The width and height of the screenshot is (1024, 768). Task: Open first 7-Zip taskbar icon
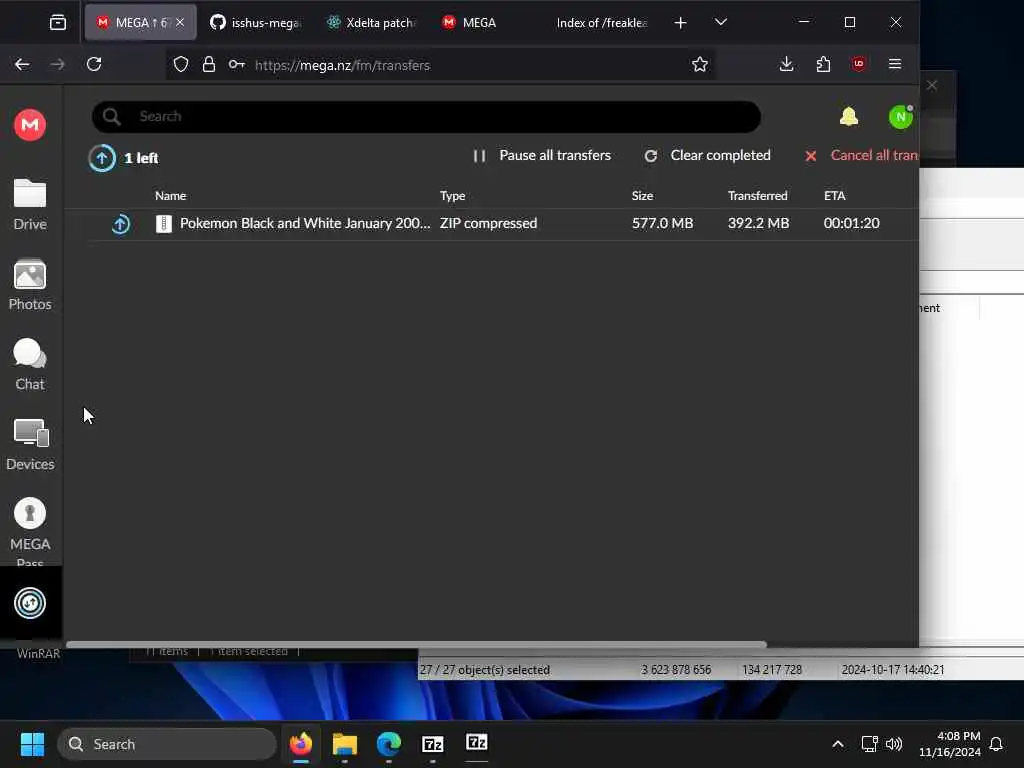[x=432, y=744]
